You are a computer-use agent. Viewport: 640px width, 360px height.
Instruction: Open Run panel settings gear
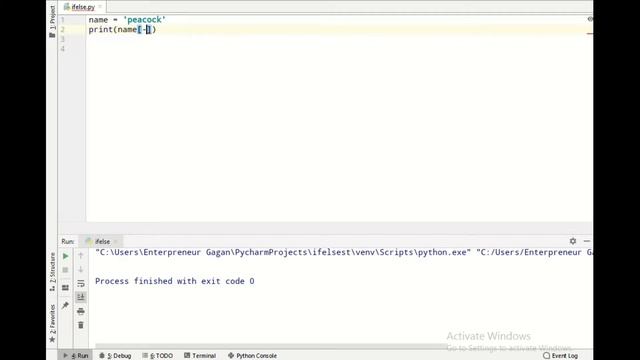[x=573, y=241]
